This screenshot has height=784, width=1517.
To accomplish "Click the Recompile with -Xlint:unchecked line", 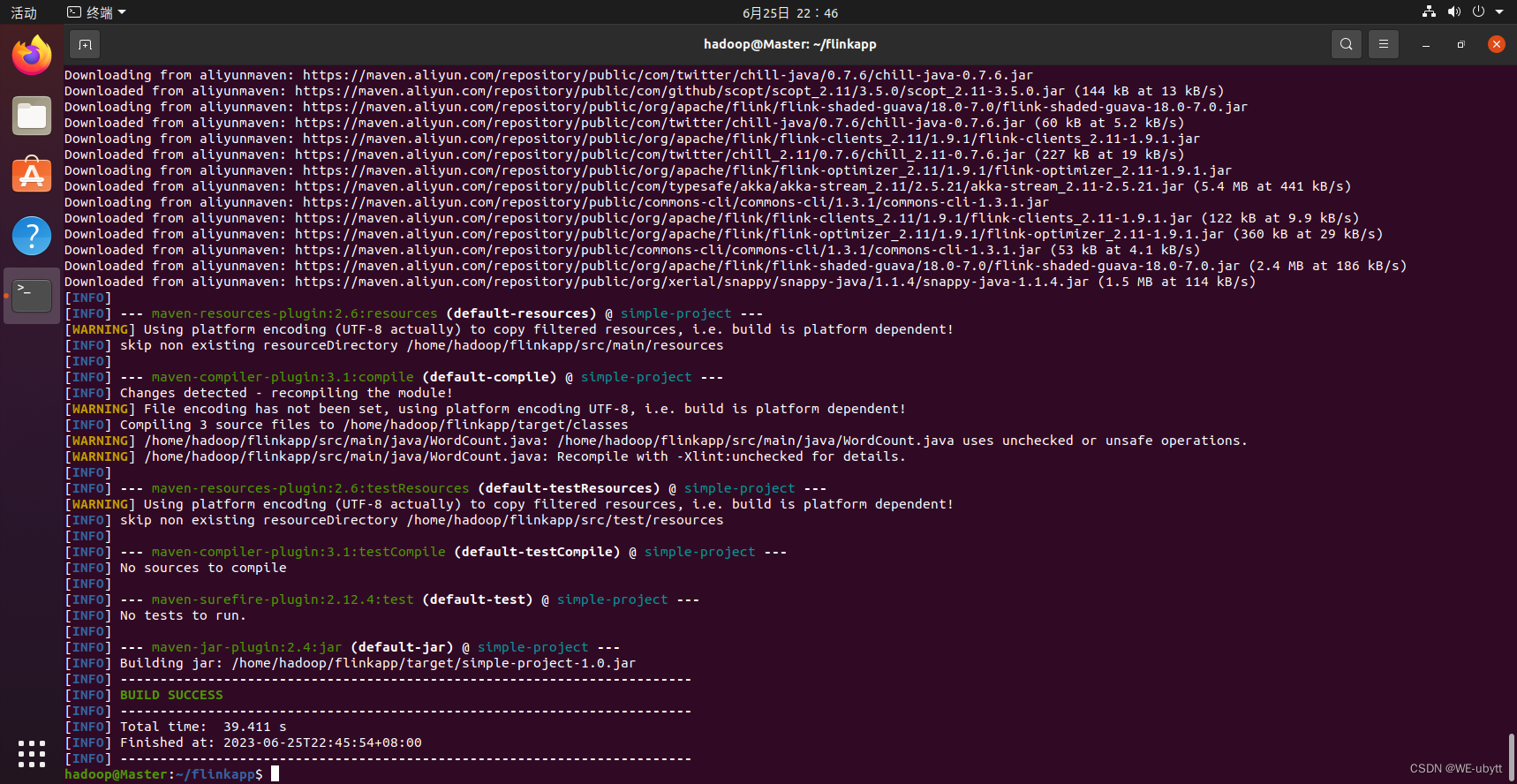I will coord(485,456).
